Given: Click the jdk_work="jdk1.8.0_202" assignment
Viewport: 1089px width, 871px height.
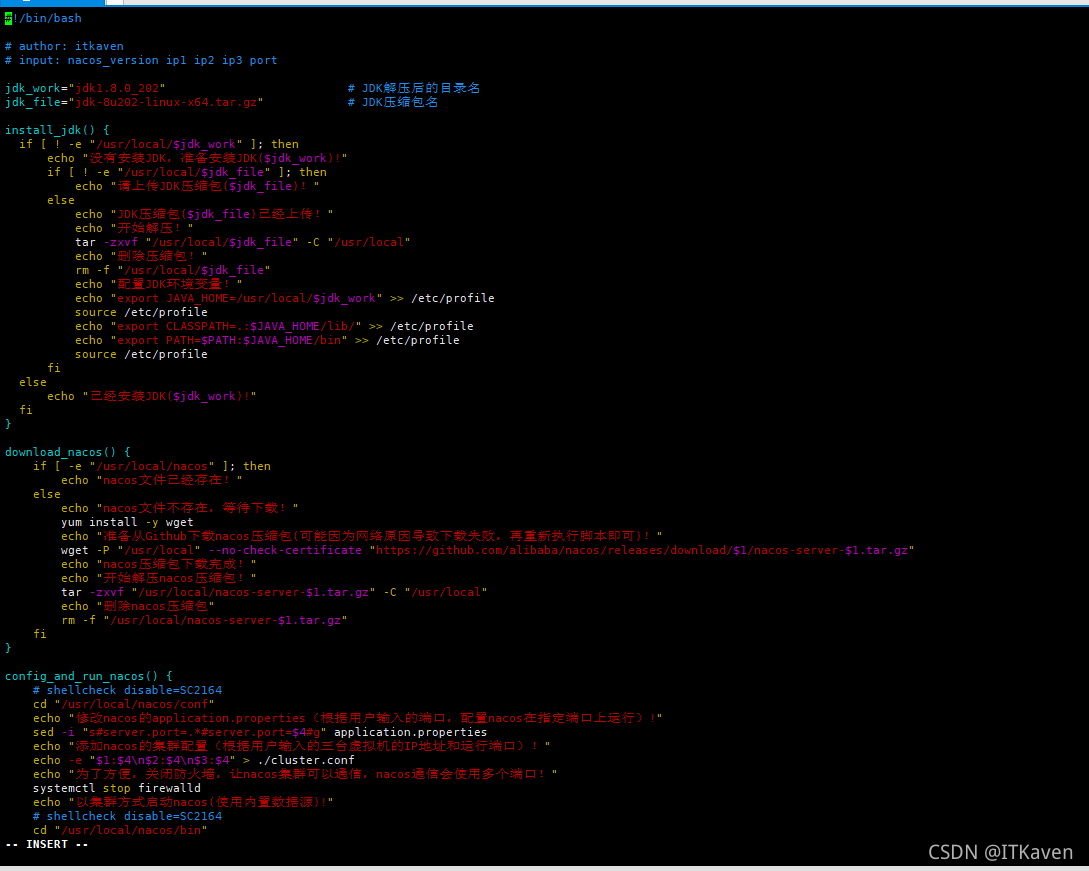Looking at the screenshot, I should (x=85, y=88).
